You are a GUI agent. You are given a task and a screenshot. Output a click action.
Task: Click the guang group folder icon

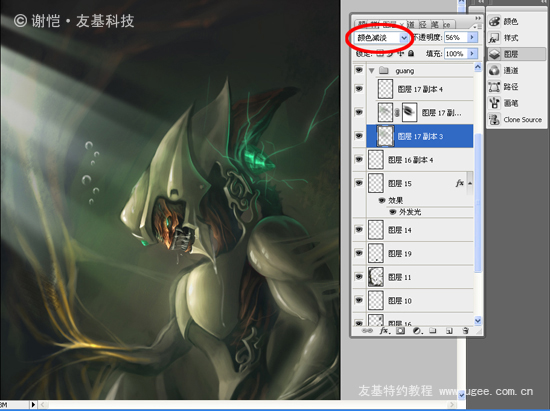[384, 71]
